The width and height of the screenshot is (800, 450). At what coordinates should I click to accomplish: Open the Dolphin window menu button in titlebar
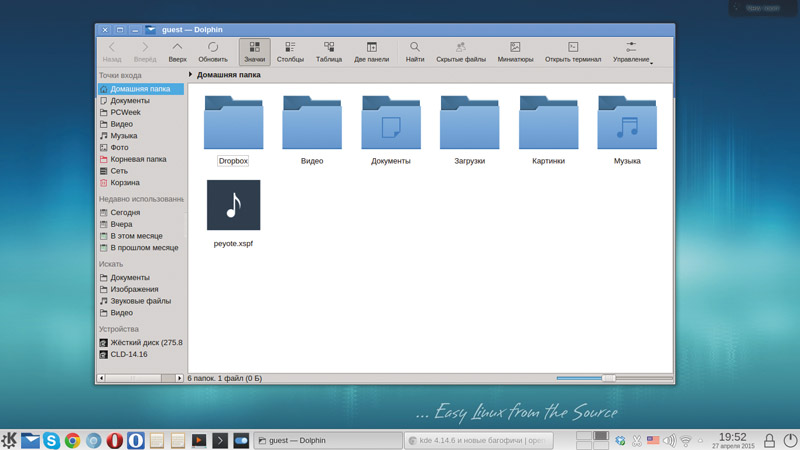coord(151,30)
